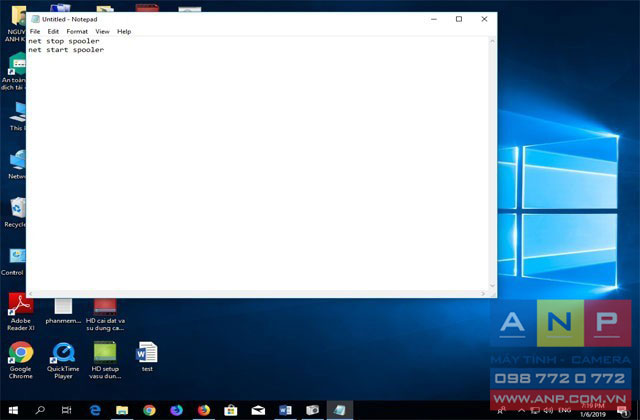Launch Microsoft Edge from taskbar
The width and height of the screenshot is (640, 420).
coord(95,410)
